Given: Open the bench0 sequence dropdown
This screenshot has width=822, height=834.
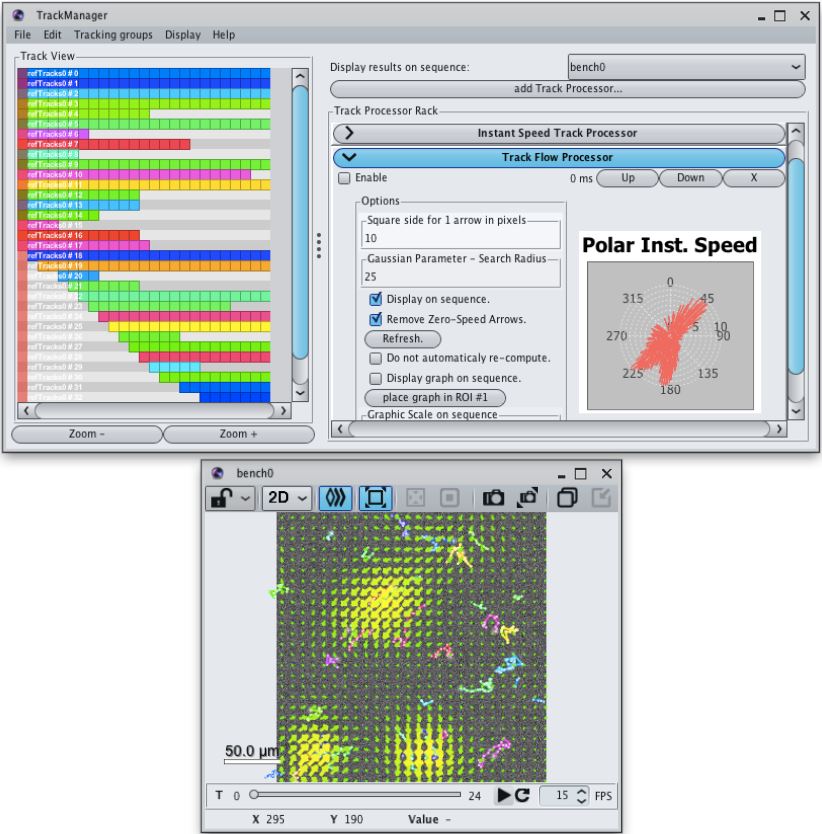Looking at the screenshot, I should coord(685,67).
